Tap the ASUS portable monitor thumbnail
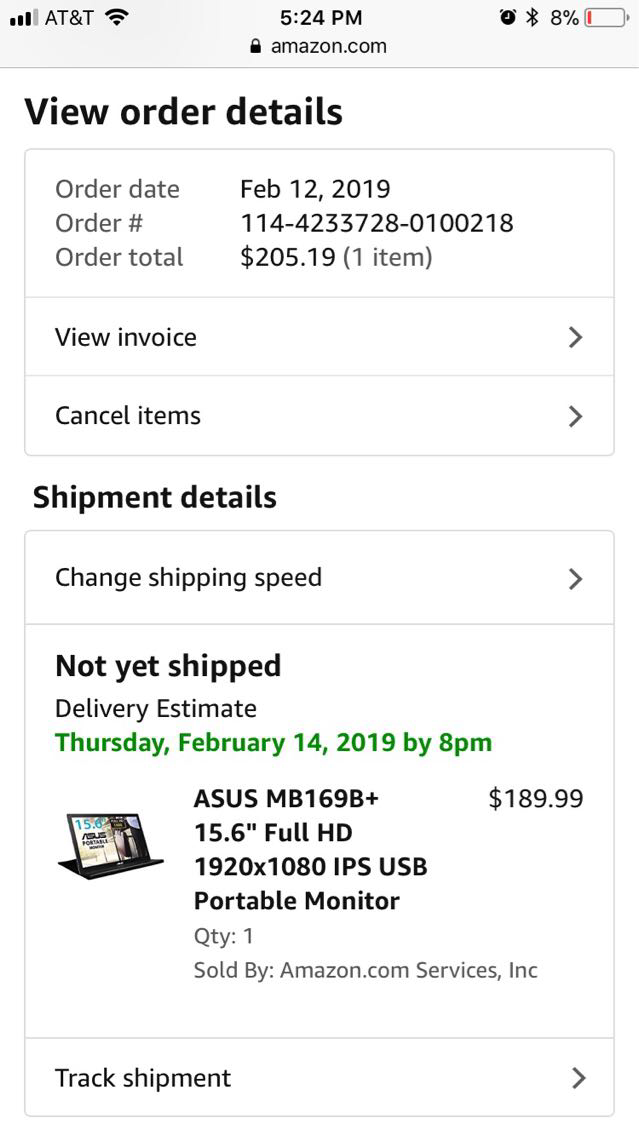This screenshot has width=639, height=1136. click(x=110, y=846)
